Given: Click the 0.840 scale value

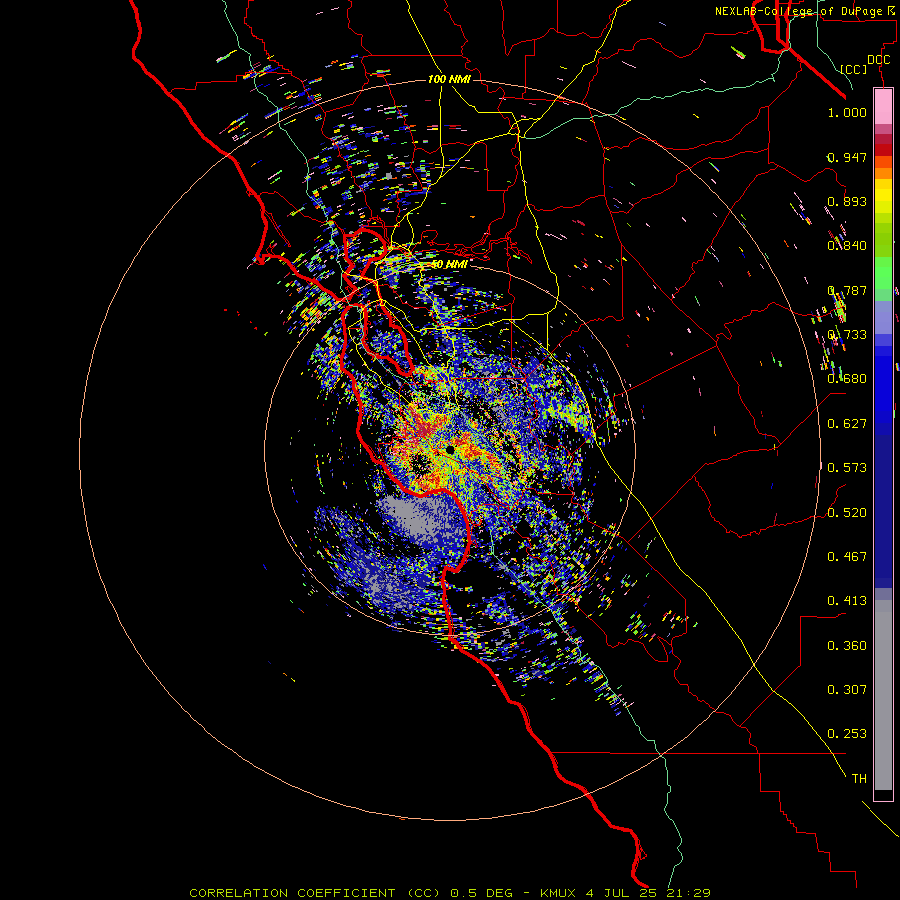Looking at the screenshot, I should [847, 246].
